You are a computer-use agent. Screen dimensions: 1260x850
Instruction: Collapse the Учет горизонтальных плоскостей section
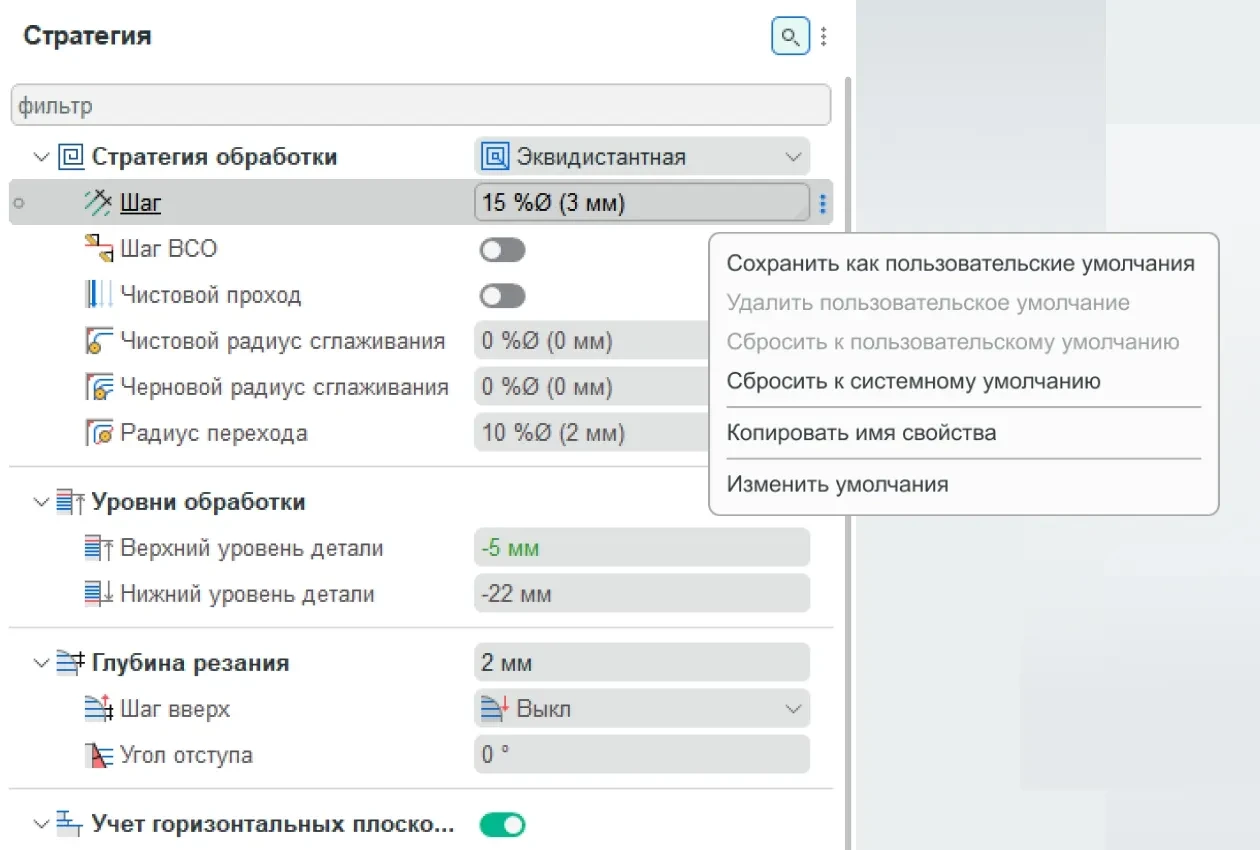tap(41, 824)
